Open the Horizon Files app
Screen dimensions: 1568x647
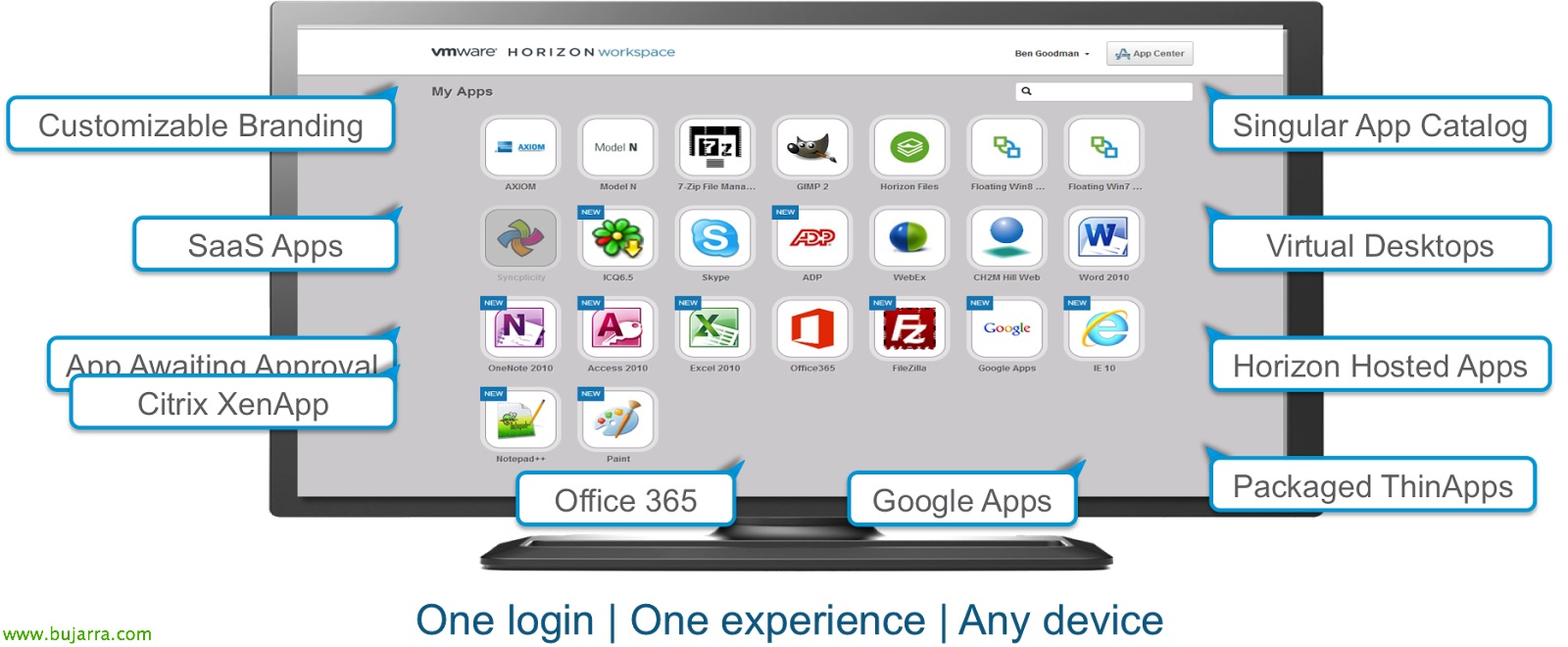click(x=909, y=147)
